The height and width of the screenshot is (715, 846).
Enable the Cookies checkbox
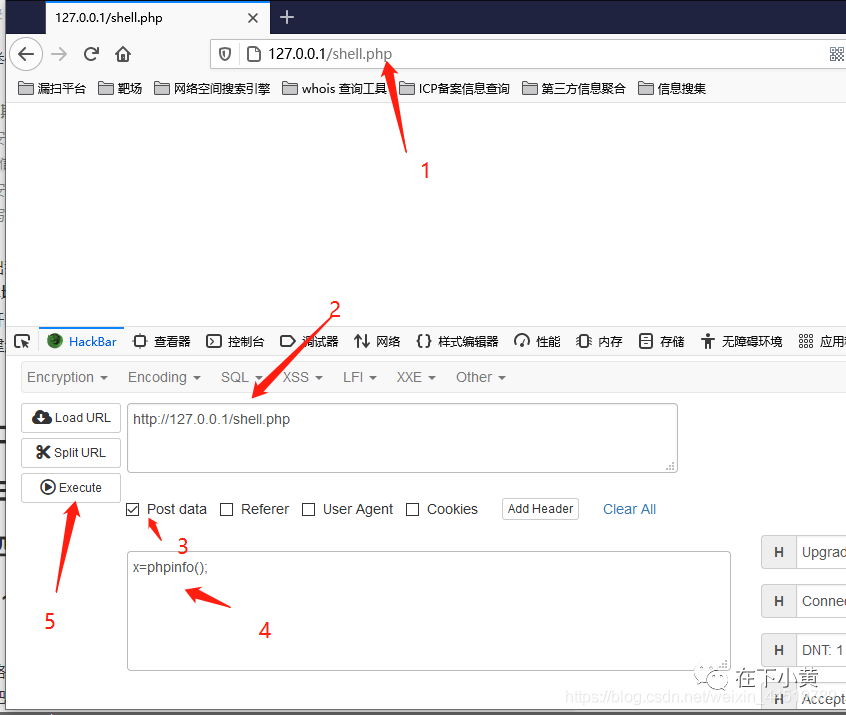point(413,509)
